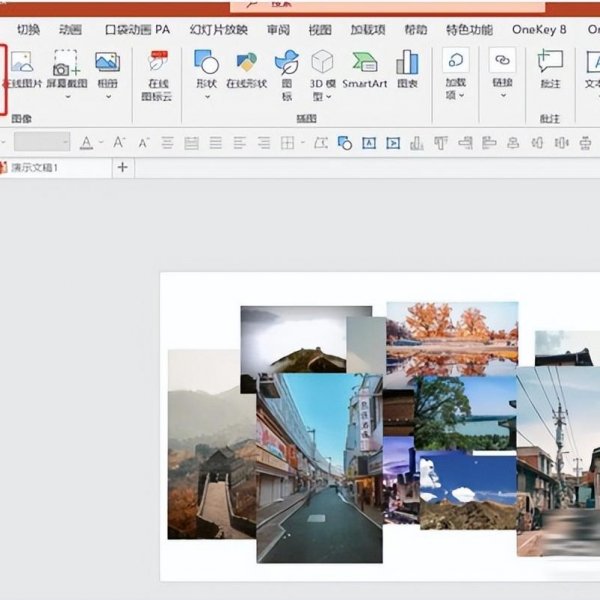Image resolution: width=600 pixels, height=600 pixels.
Task: Select the 演示文稿1 document tab
Action: tap(35, 168)
